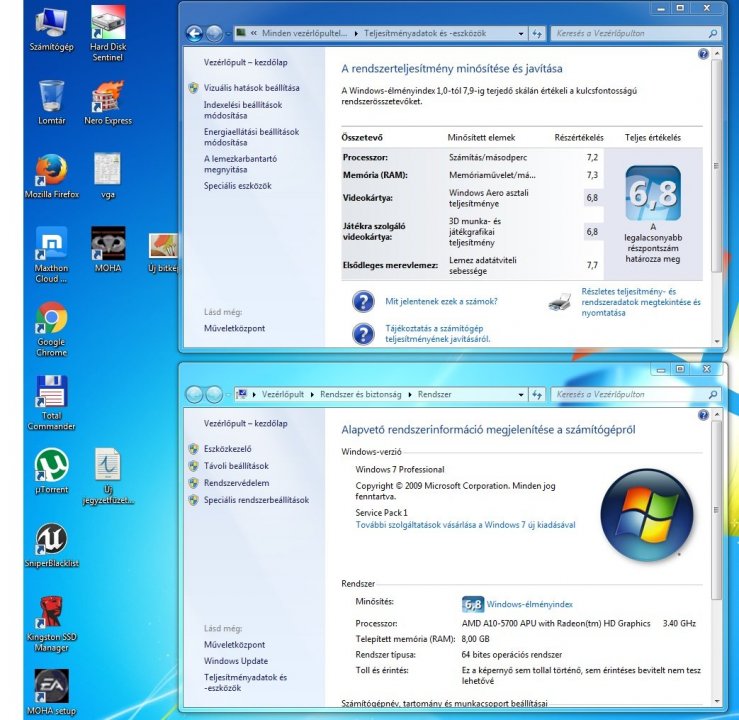Click Rendszer breadcrumb segment

point(434,394)
